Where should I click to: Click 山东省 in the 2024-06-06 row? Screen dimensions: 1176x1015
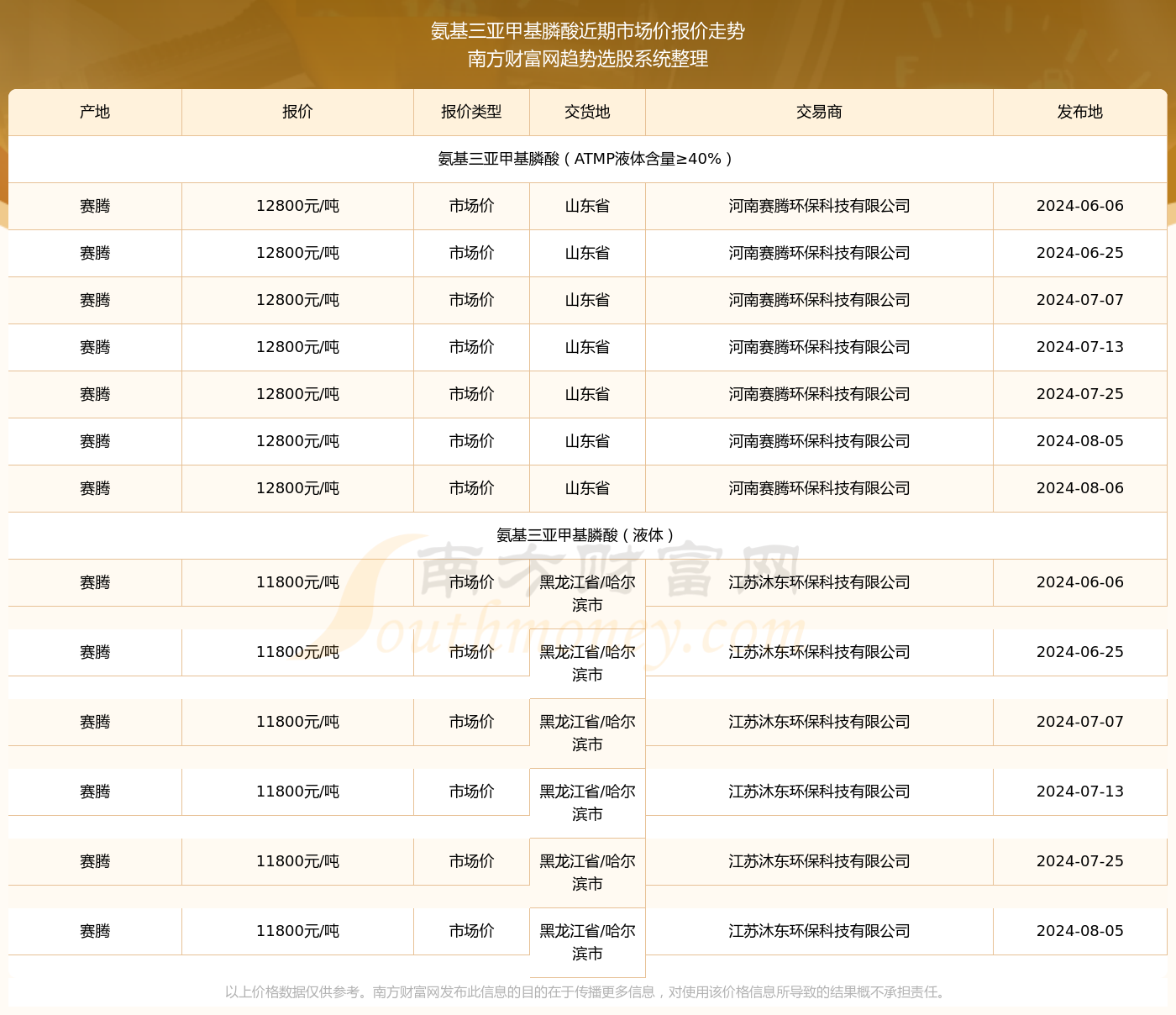click(587, 206)
